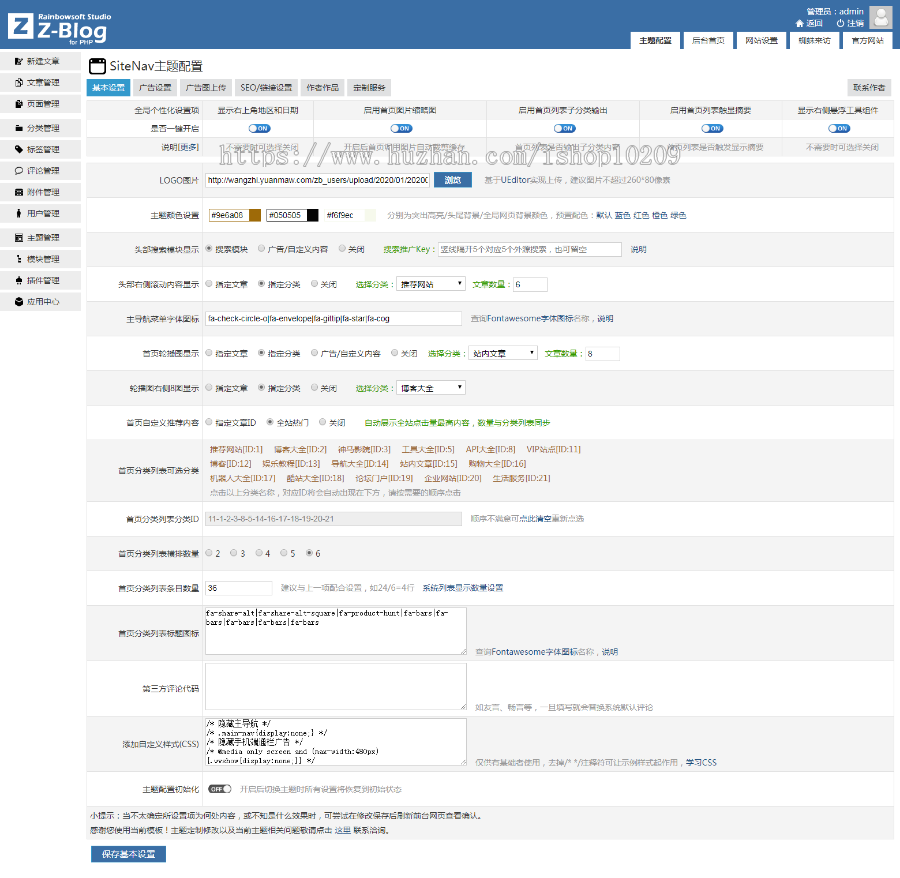Click the 保存基本设置 button
900x878 pixels.
point(128,854)
